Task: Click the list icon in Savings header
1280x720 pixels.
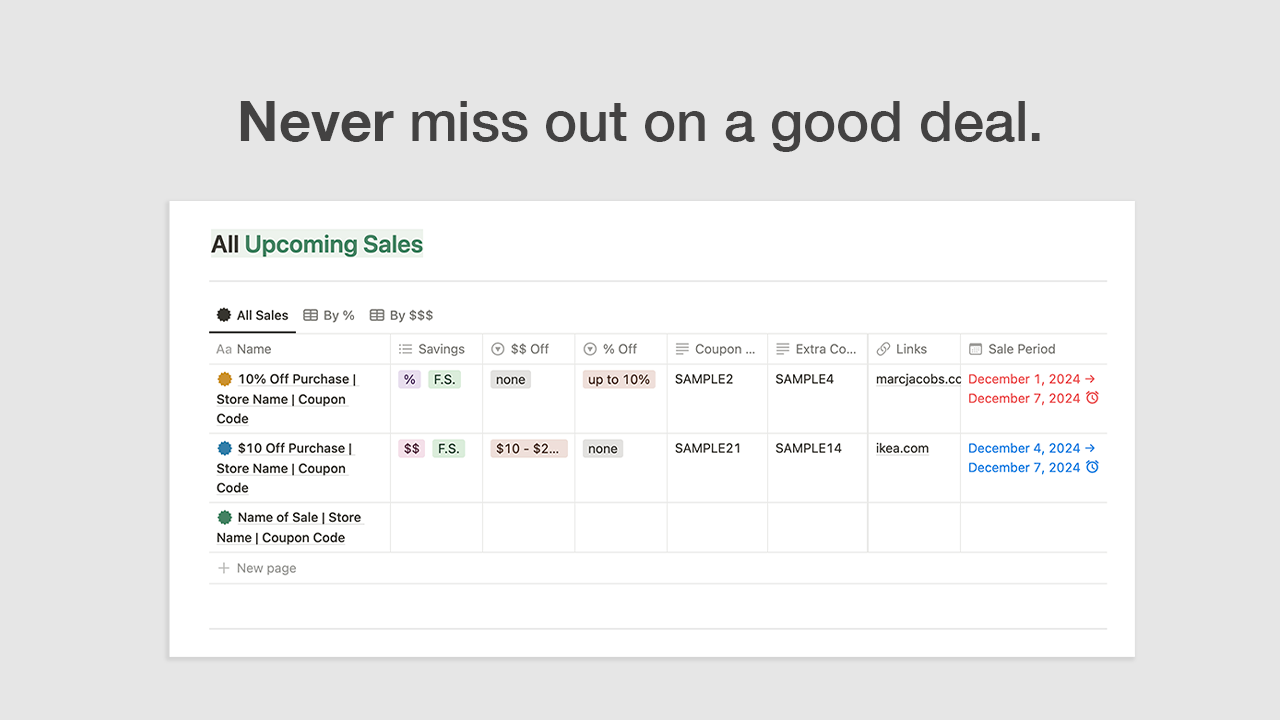Action: pos(405,349)
